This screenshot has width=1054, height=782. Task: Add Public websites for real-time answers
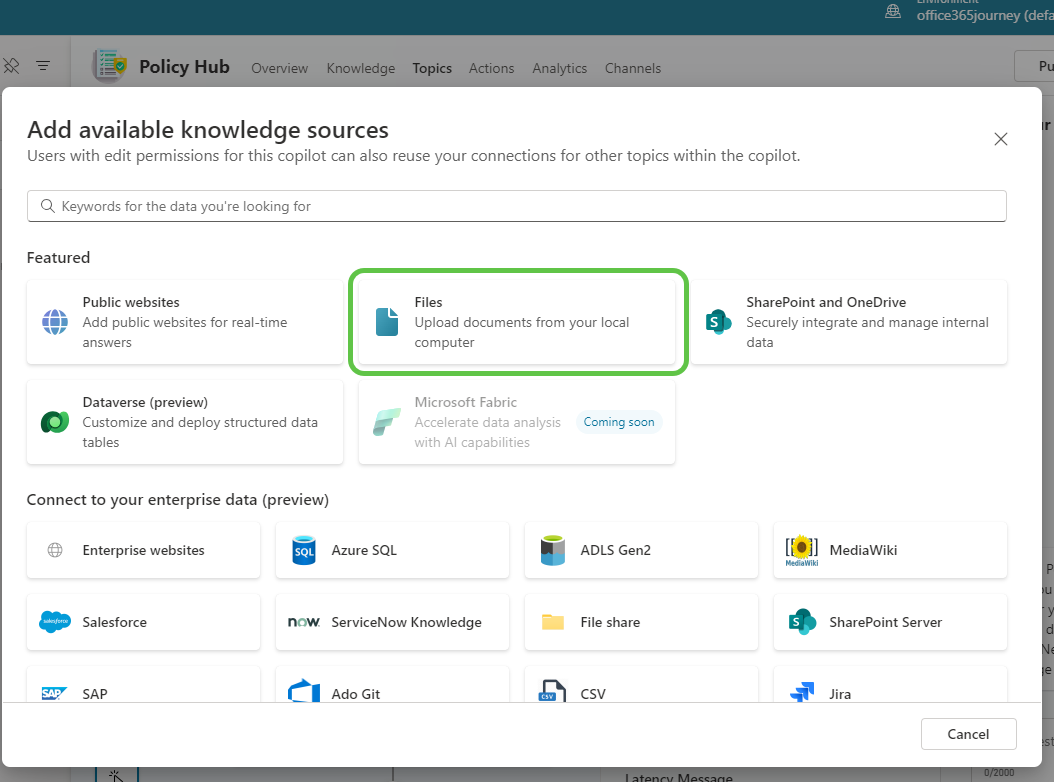coord(185,322)
